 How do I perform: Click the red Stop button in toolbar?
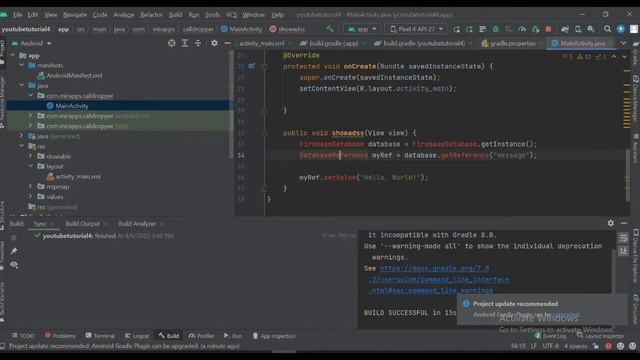548,29
